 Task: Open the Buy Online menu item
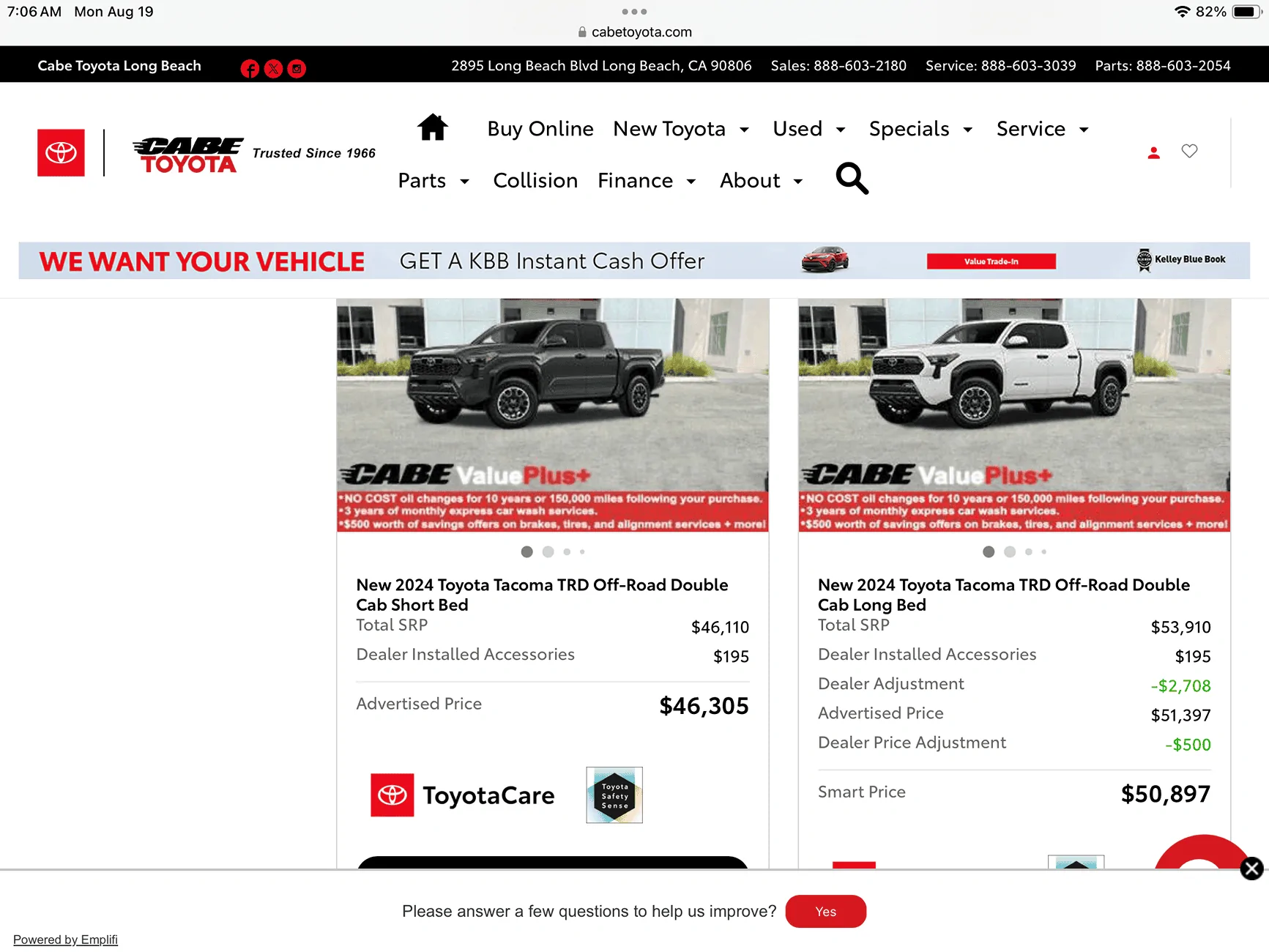pos(540,129)
